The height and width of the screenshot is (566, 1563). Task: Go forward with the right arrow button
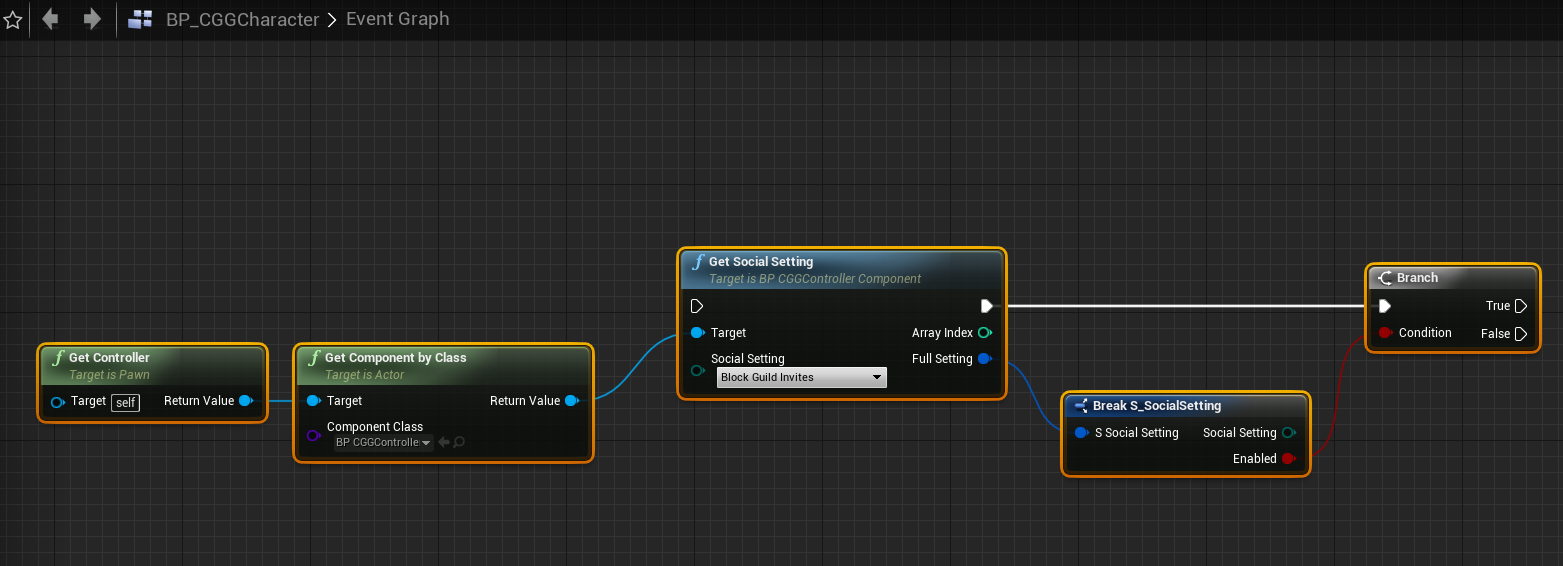pyautogui.click(x=92, y=19)
